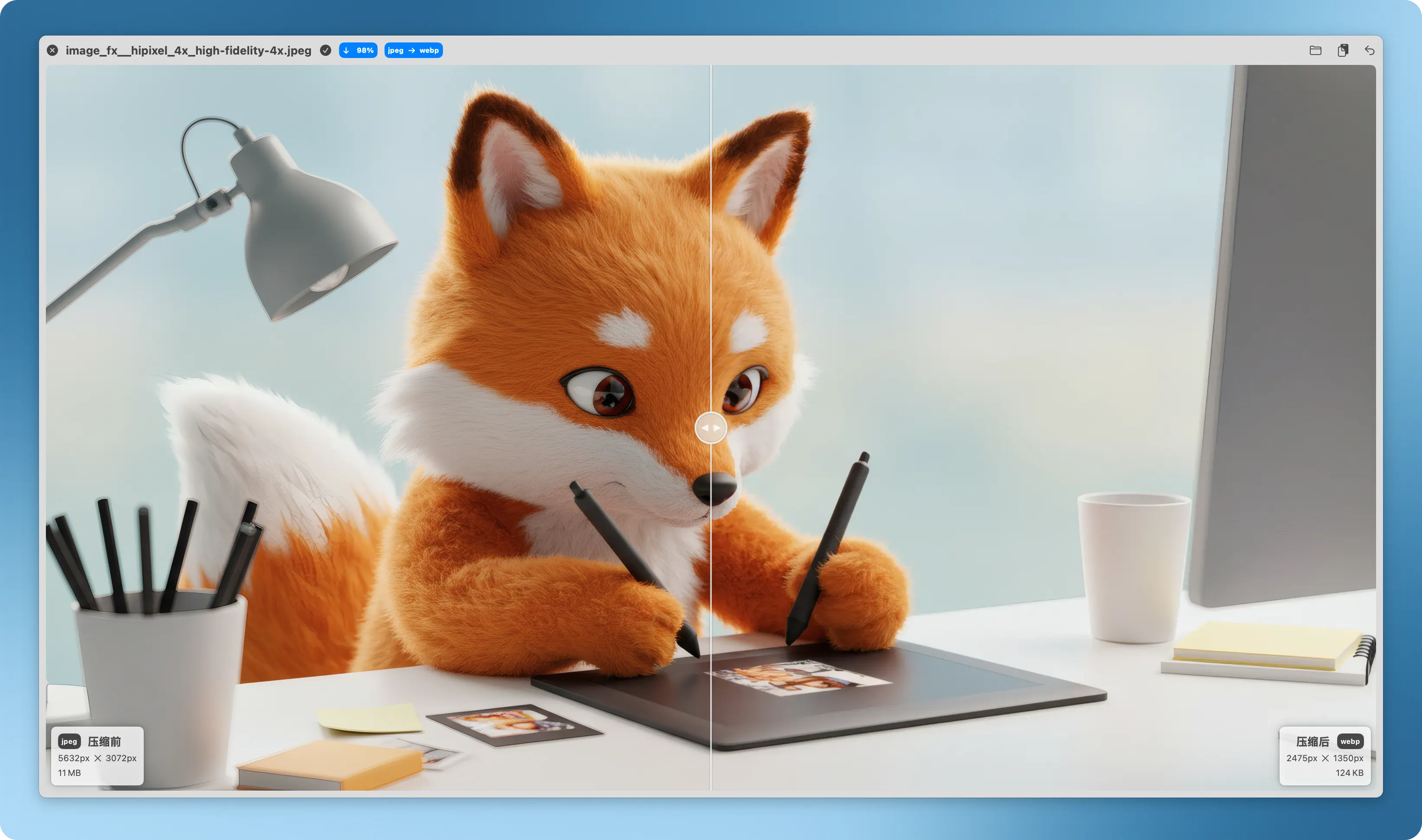Image resolution: width=1422 pixels, height=840 pixels.
Task: Click the 压缩后 label
Action: click(1312, 742)
